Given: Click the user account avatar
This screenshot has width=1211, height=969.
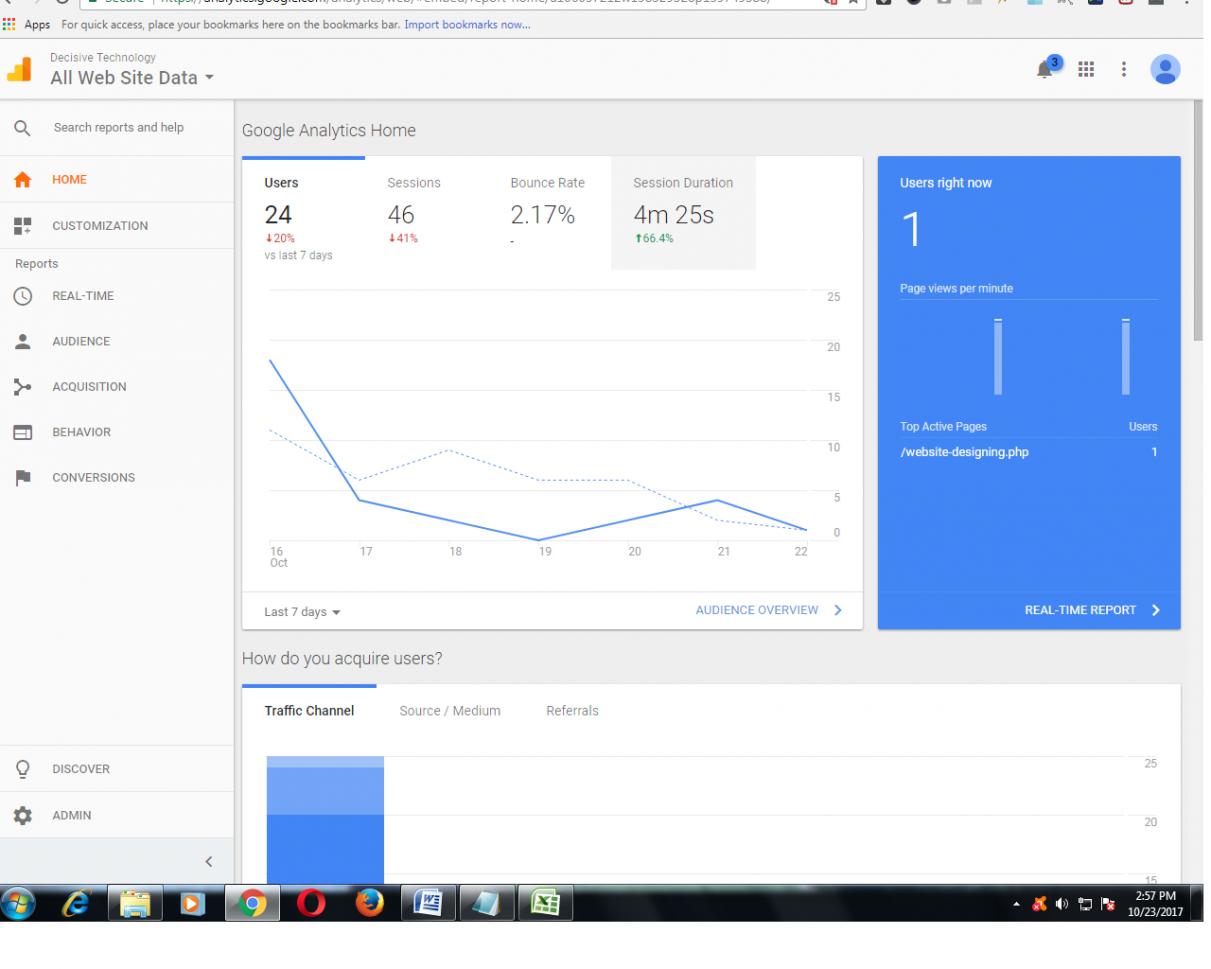Looking at the screenshot, I should (x=1165, y=69).
